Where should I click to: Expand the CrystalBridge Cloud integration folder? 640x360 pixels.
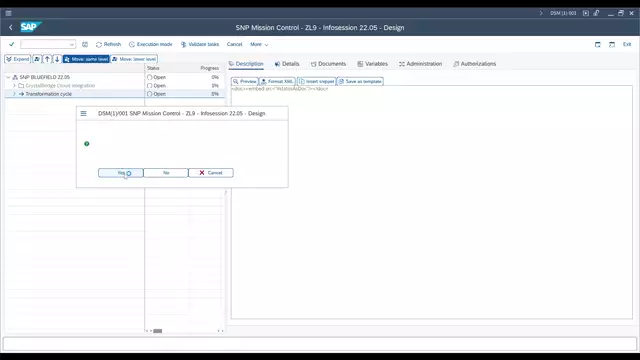coord(14,86)
